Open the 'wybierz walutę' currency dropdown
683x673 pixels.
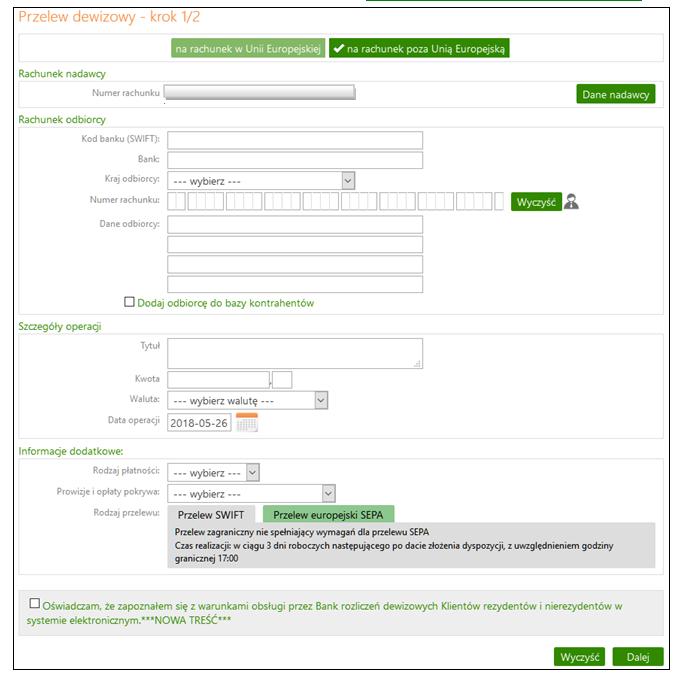[247, 400]
